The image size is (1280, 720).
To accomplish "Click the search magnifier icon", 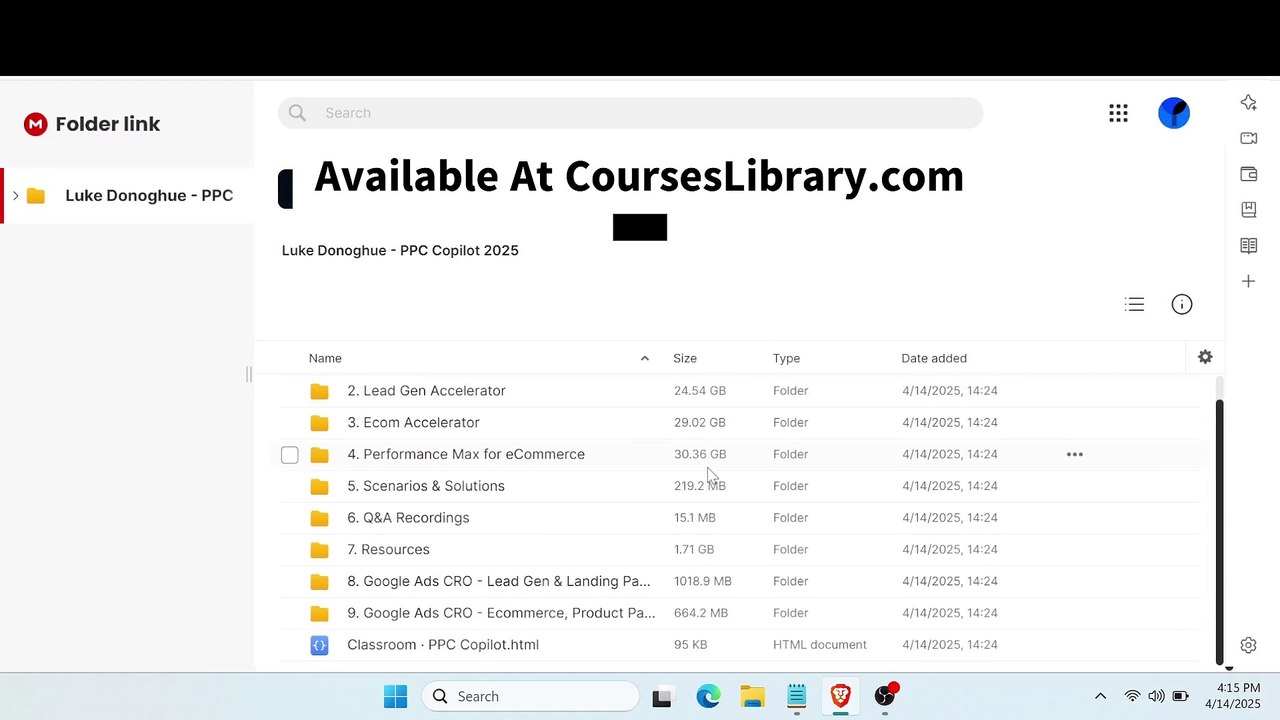I will (297, 113).
